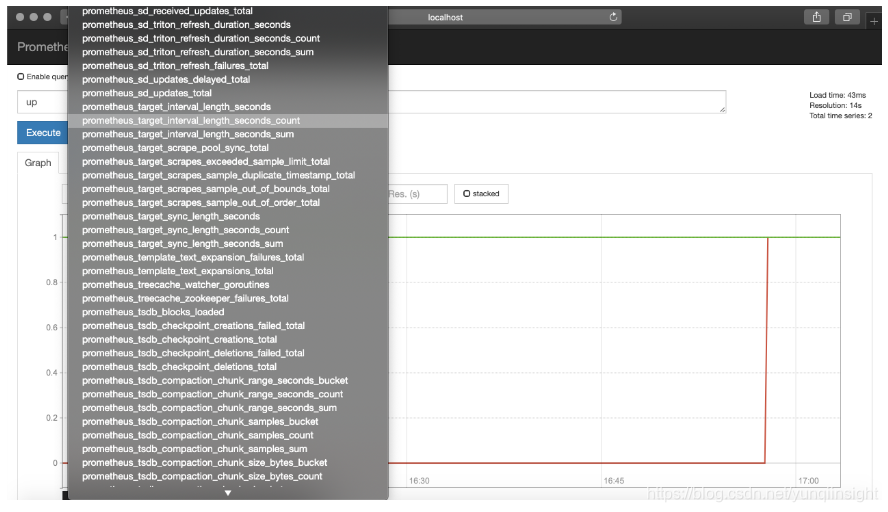This screenshot has height=512, width=888.
Task: Click the Res. (s) input field
Action: (x=417, y=194)
